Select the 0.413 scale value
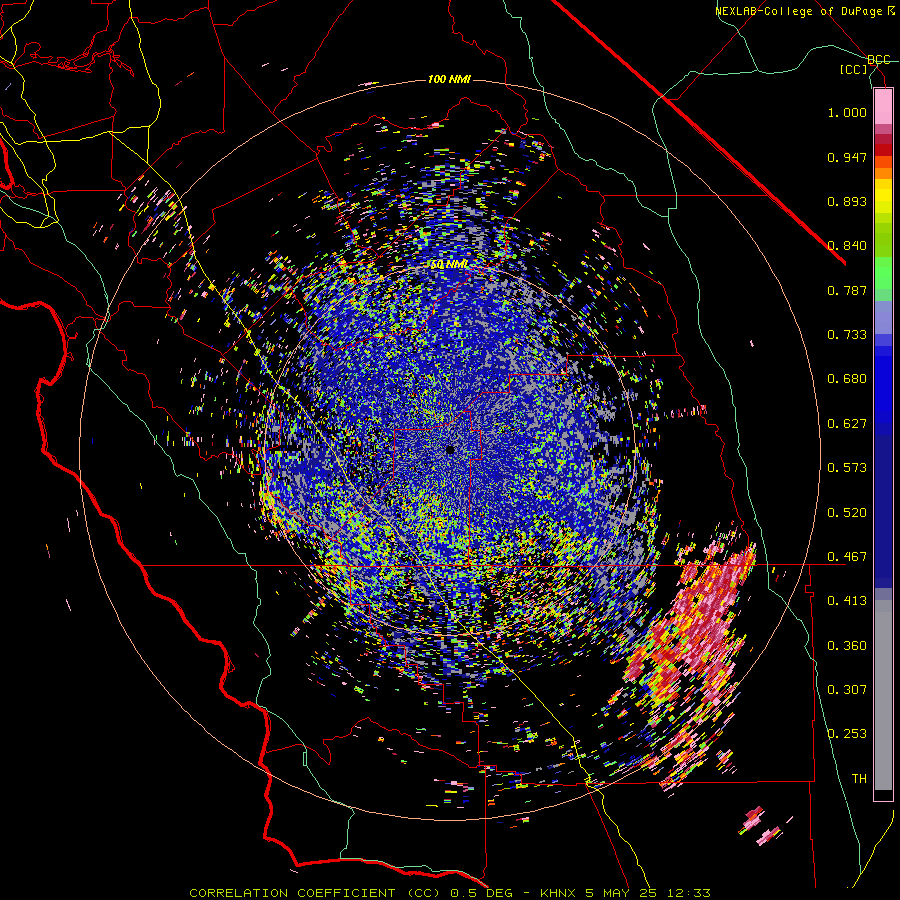The height and width of the screenshot is (900, 900). (x=847, y=601)
